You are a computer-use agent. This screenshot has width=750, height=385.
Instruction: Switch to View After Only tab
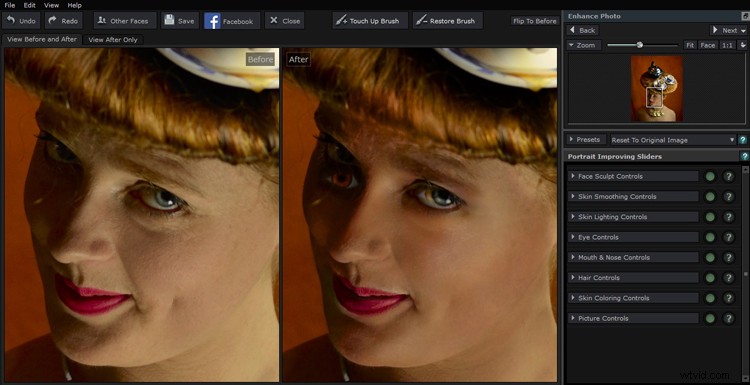point(113,40)
